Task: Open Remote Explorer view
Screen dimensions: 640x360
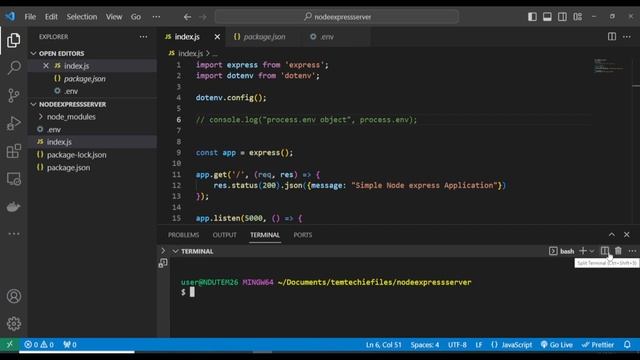Action: click(x=13, y=179)
